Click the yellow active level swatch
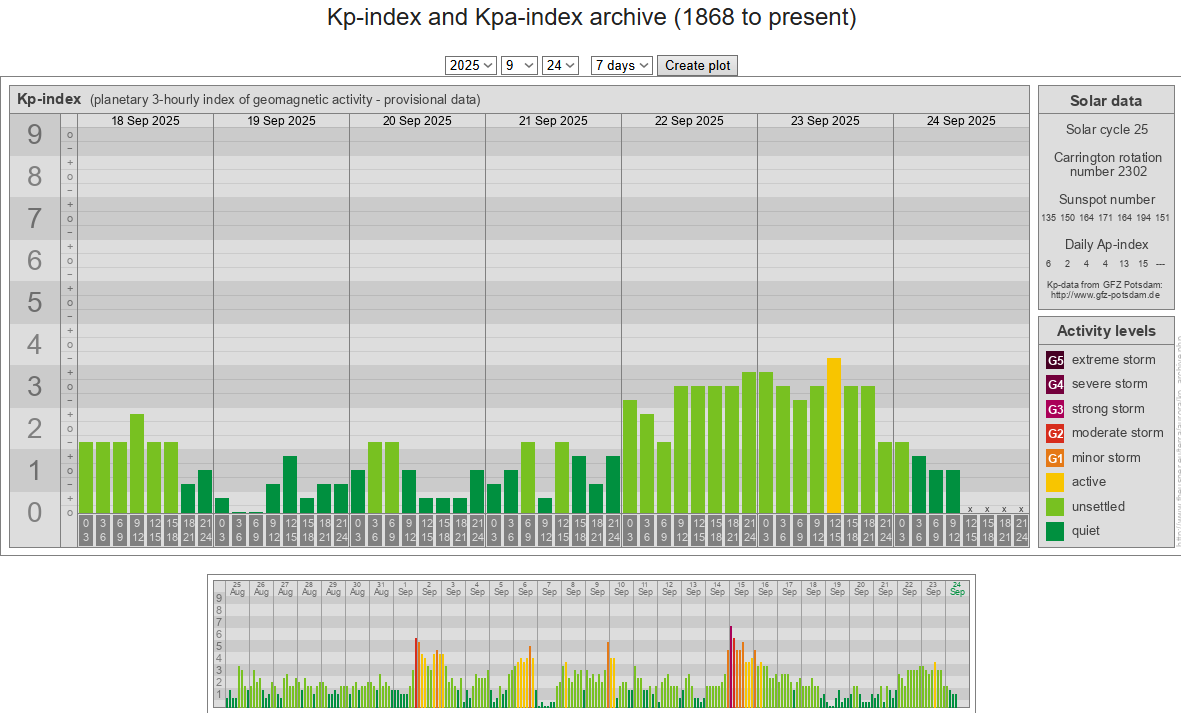Screen dimensions: 1181x713 point(1055,482)
